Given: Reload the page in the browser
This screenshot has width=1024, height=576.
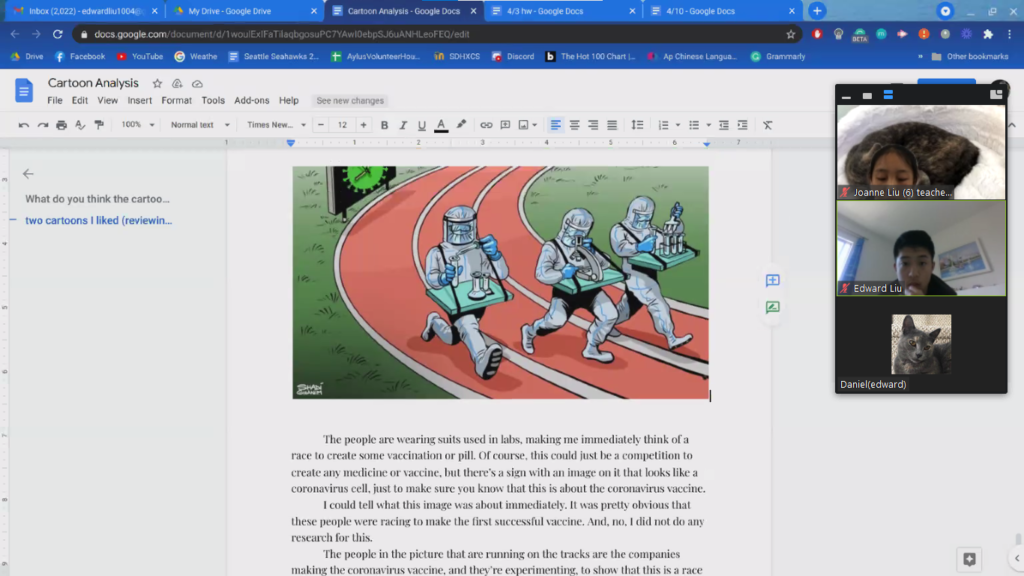Looking at the screenshot, I should [57, 34].
